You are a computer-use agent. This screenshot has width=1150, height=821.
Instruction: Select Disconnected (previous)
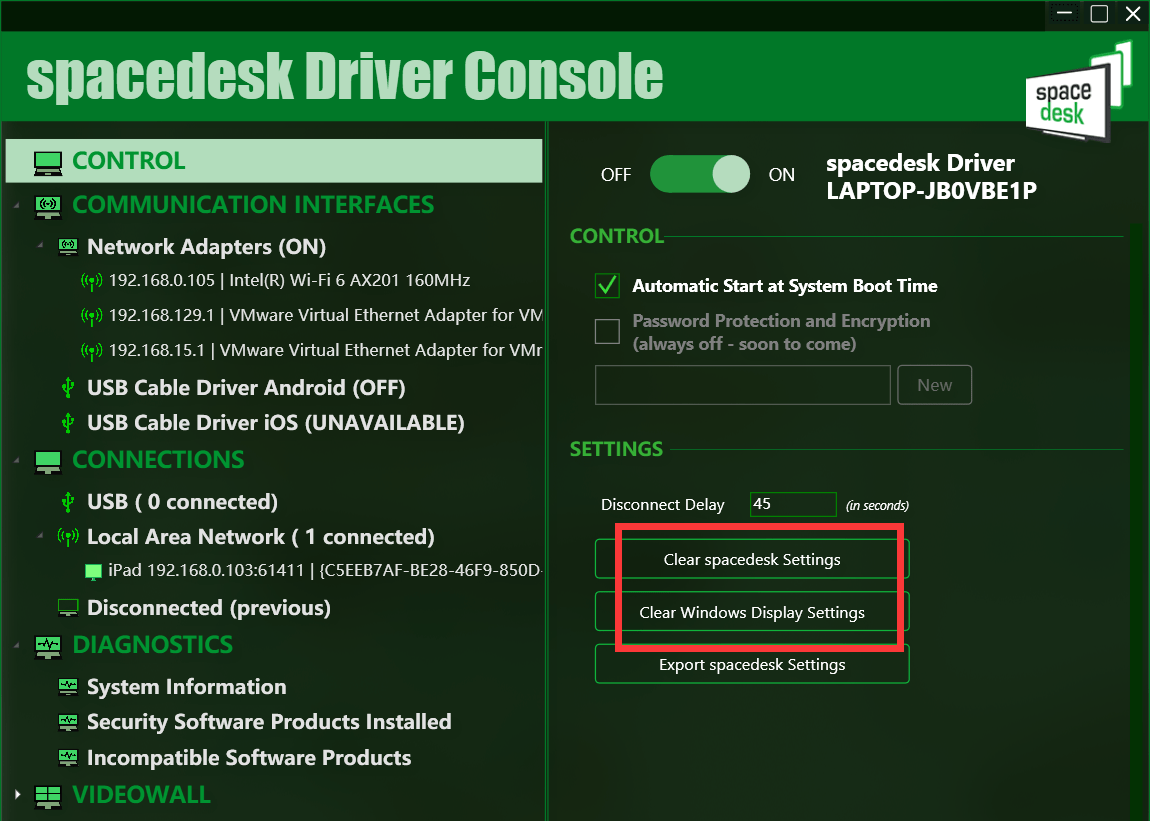(208, 607)
